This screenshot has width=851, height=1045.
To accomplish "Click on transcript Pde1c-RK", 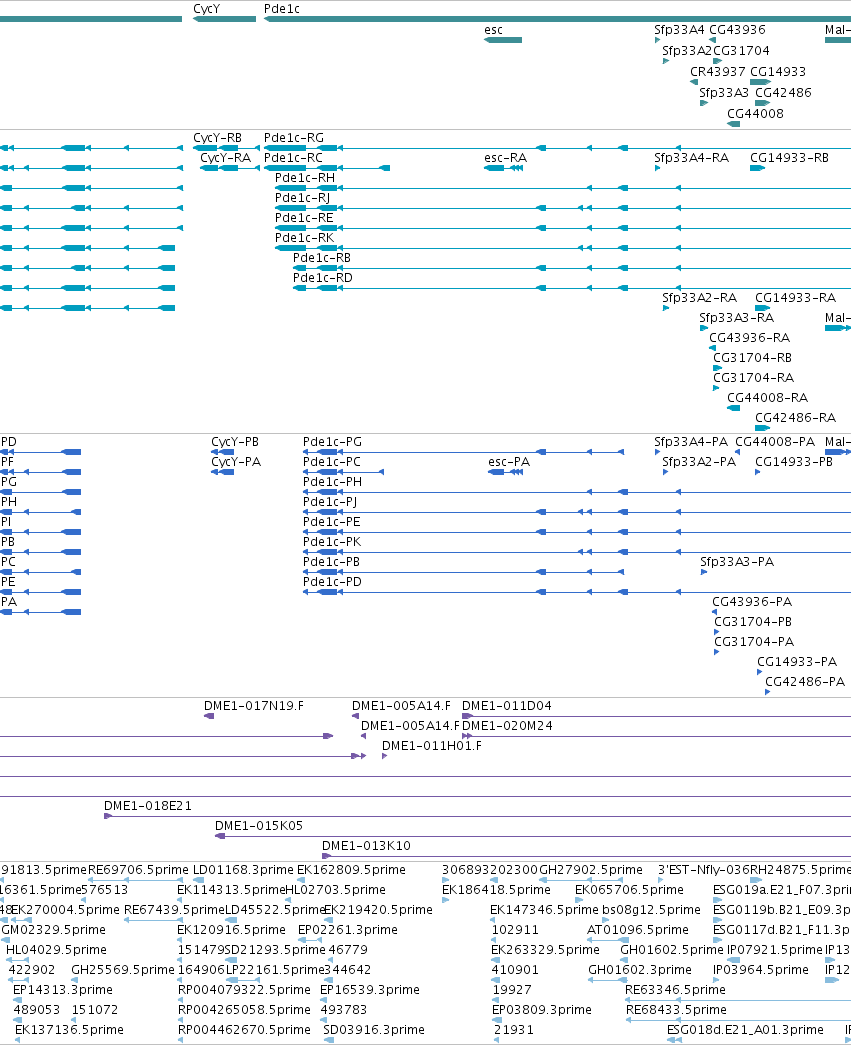I will pos(305,238).
